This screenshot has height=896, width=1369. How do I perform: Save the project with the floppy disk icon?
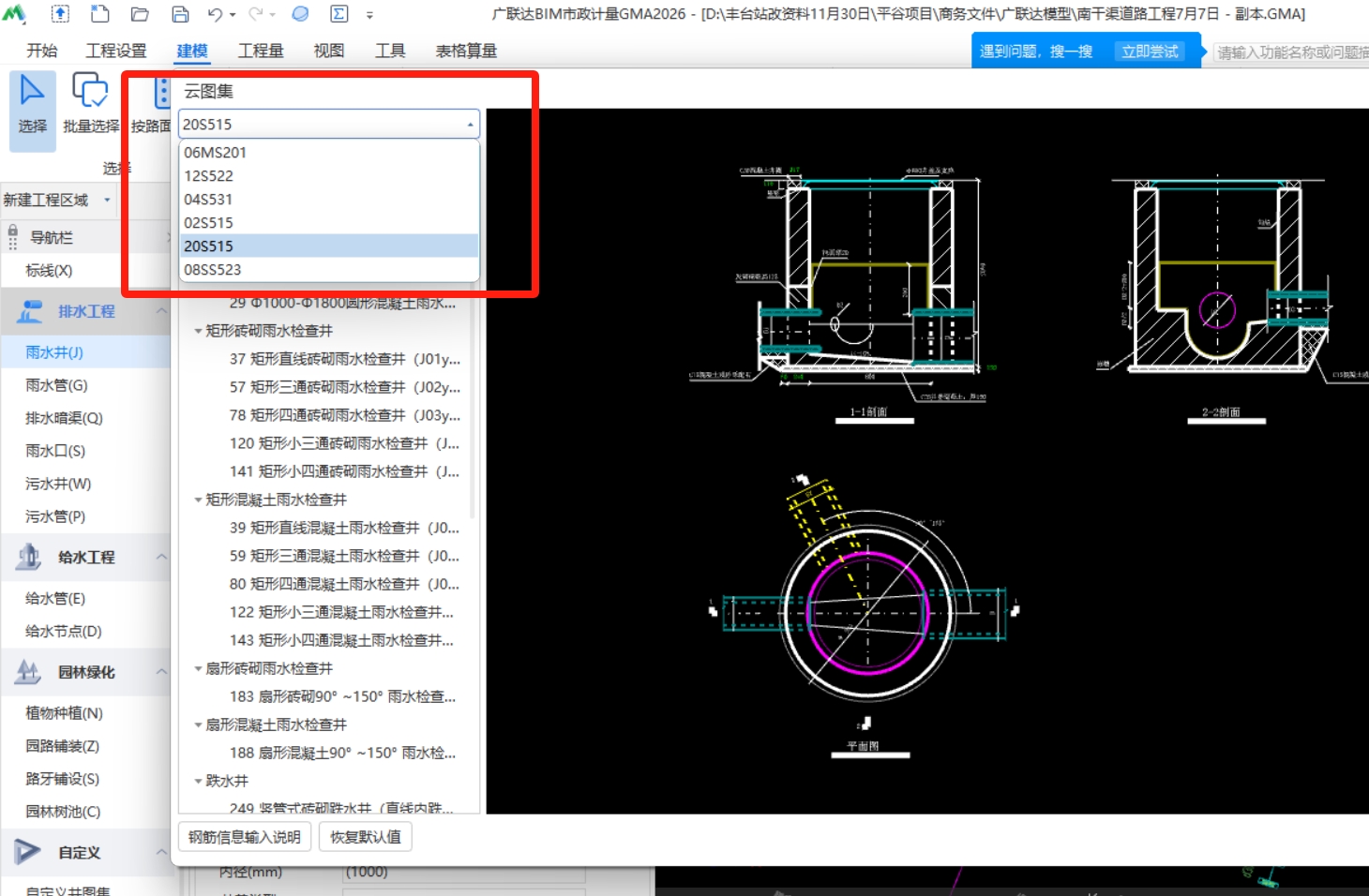(180, 14)
